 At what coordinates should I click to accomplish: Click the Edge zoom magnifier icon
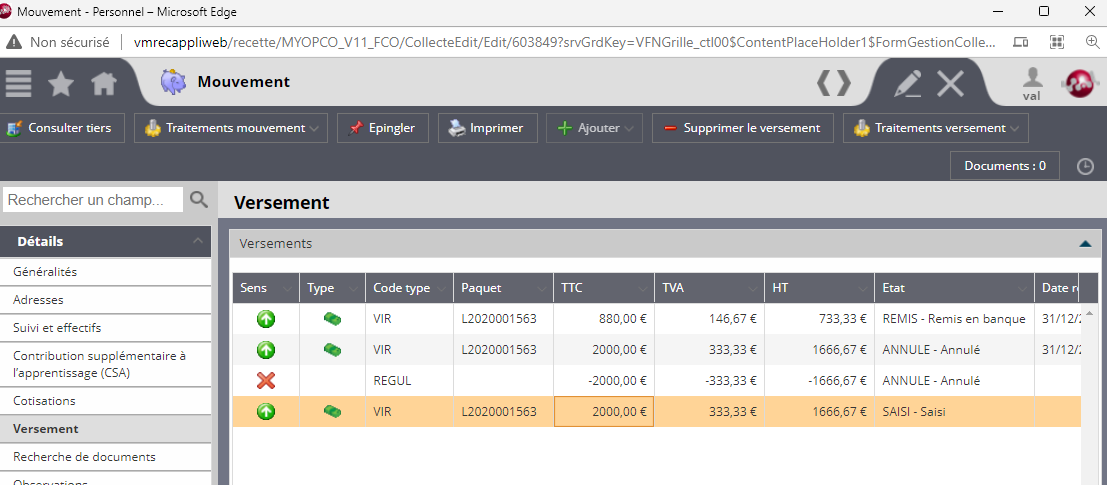[x=1092, y=42]
